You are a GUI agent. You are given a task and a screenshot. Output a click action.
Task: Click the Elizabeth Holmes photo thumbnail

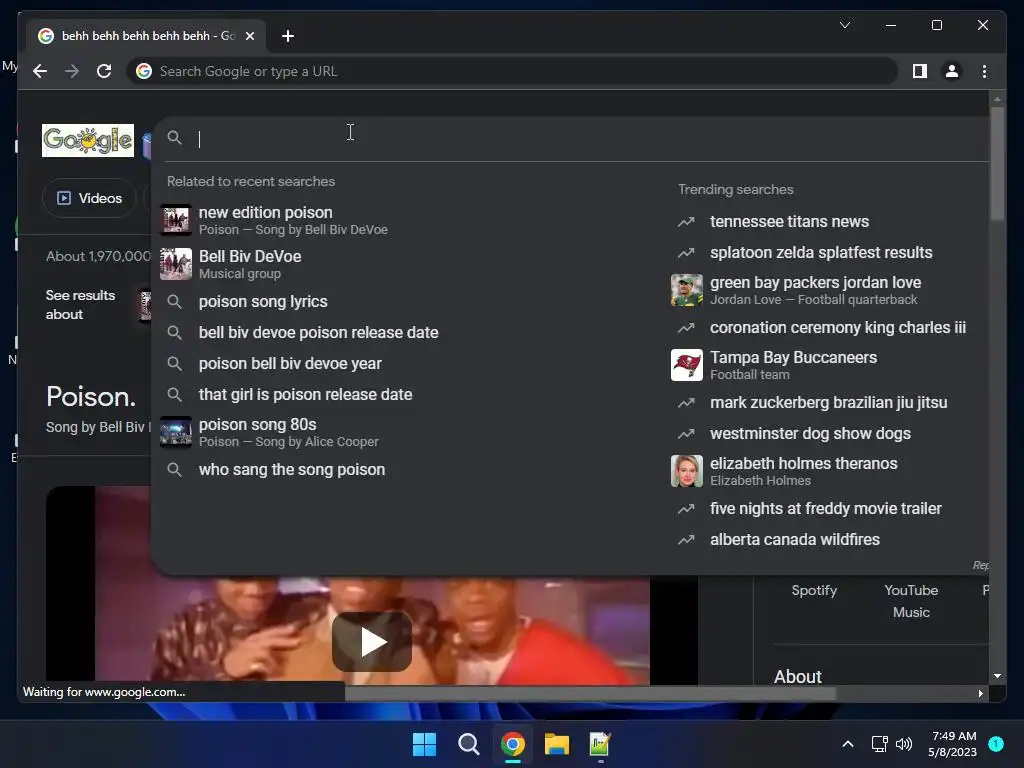686,472
